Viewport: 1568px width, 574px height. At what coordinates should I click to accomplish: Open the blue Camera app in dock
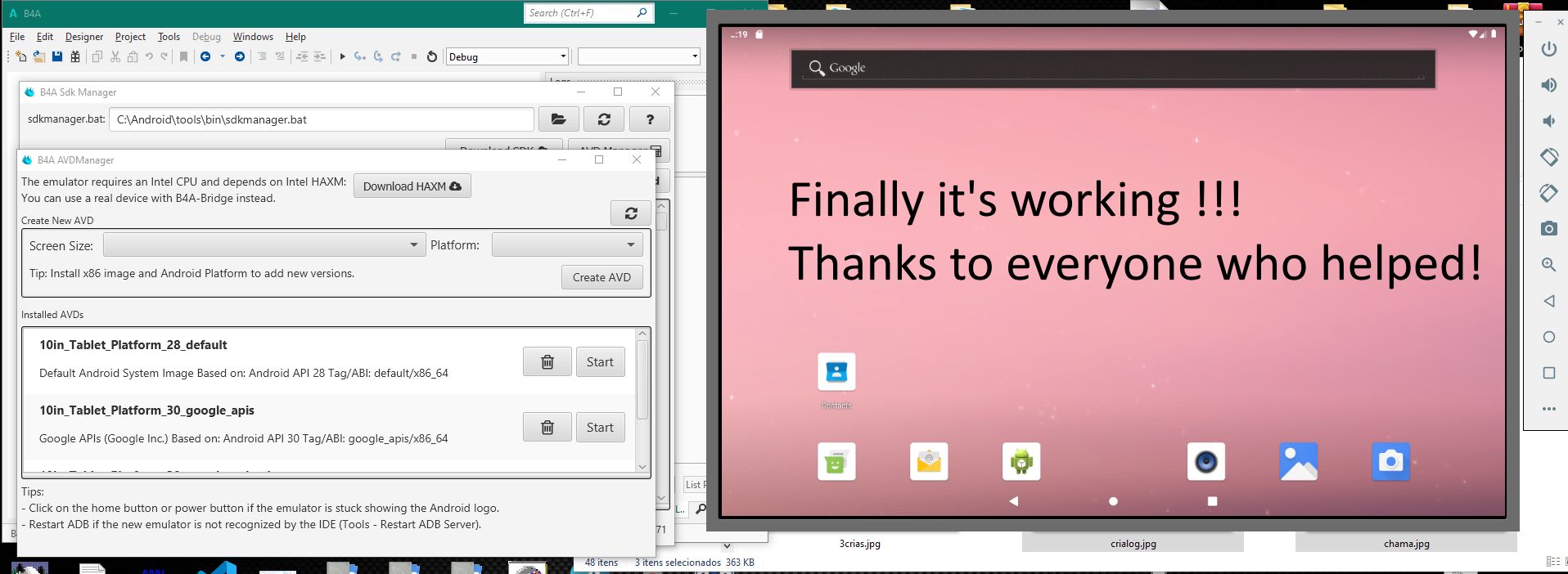[x=1391, y=462]
